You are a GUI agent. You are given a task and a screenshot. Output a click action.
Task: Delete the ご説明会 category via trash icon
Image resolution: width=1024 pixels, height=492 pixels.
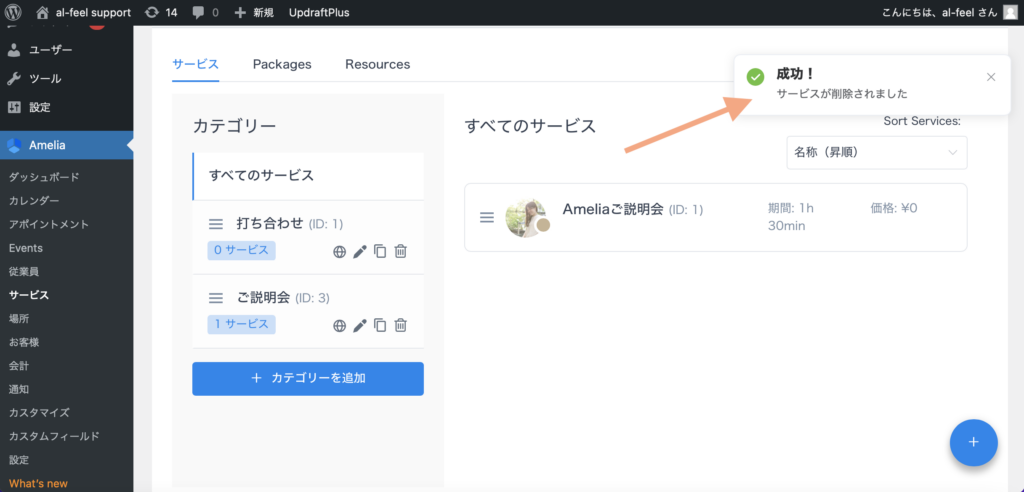tap(400, 325)
